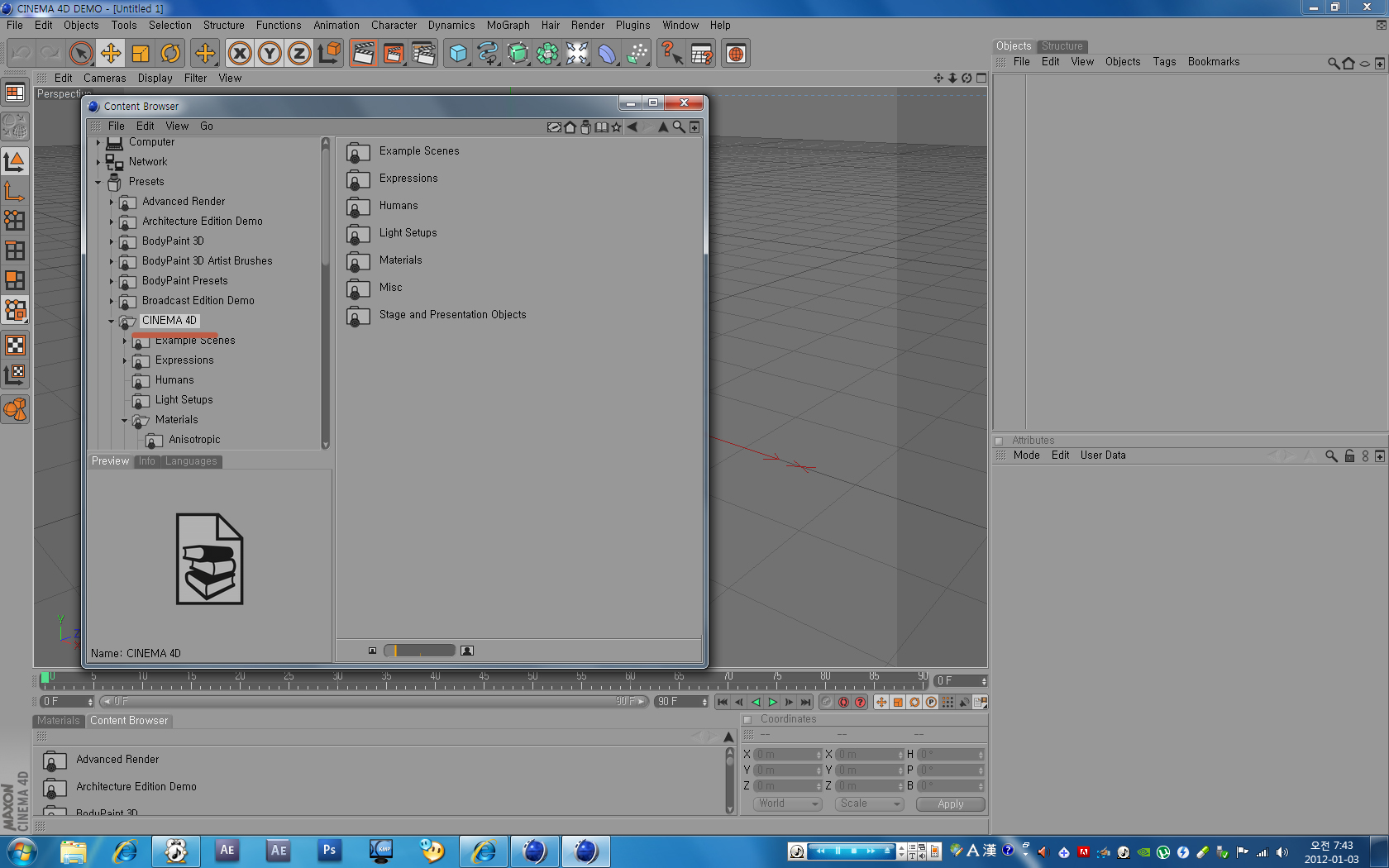Expand the BodyPaint 3D preset node

112,241
